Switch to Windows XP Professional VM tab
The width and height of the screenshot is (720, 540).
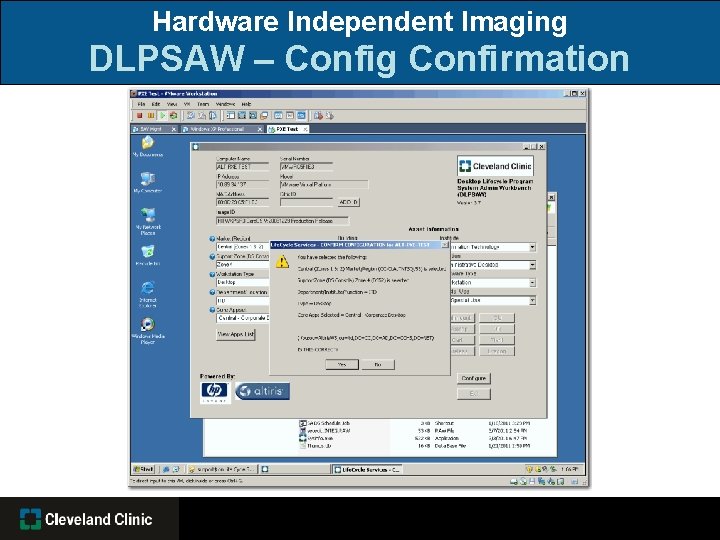coord(222,129)
